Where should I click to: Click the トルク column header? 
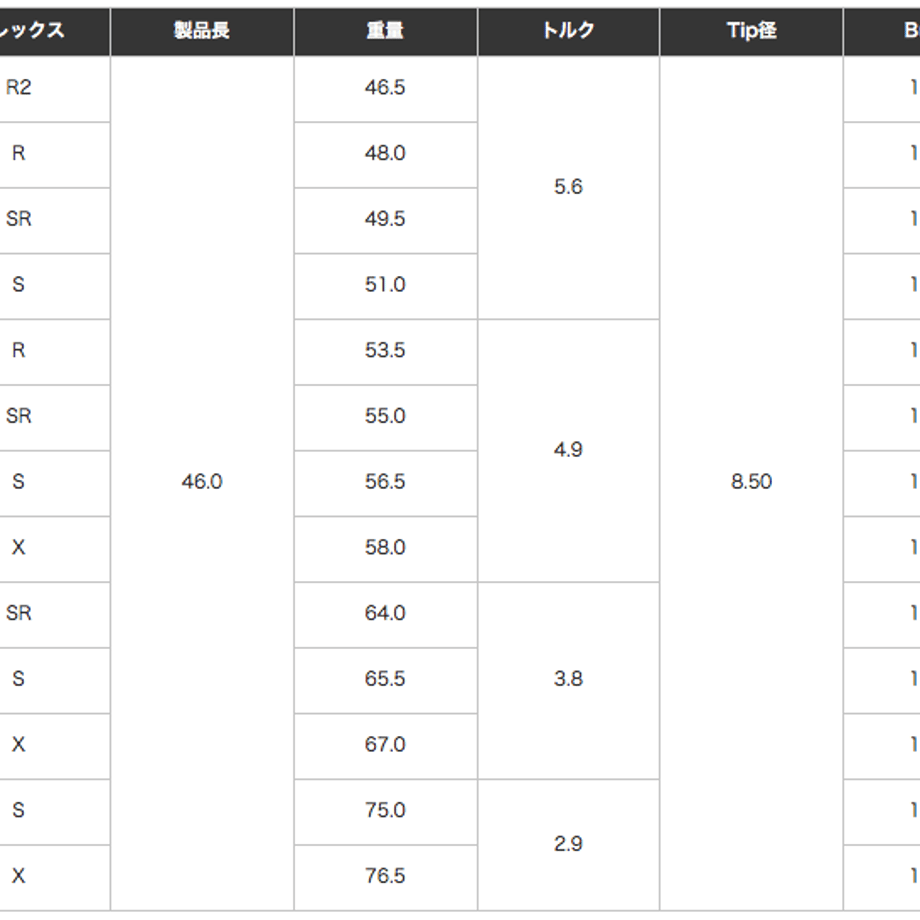(x=569, y=32)
